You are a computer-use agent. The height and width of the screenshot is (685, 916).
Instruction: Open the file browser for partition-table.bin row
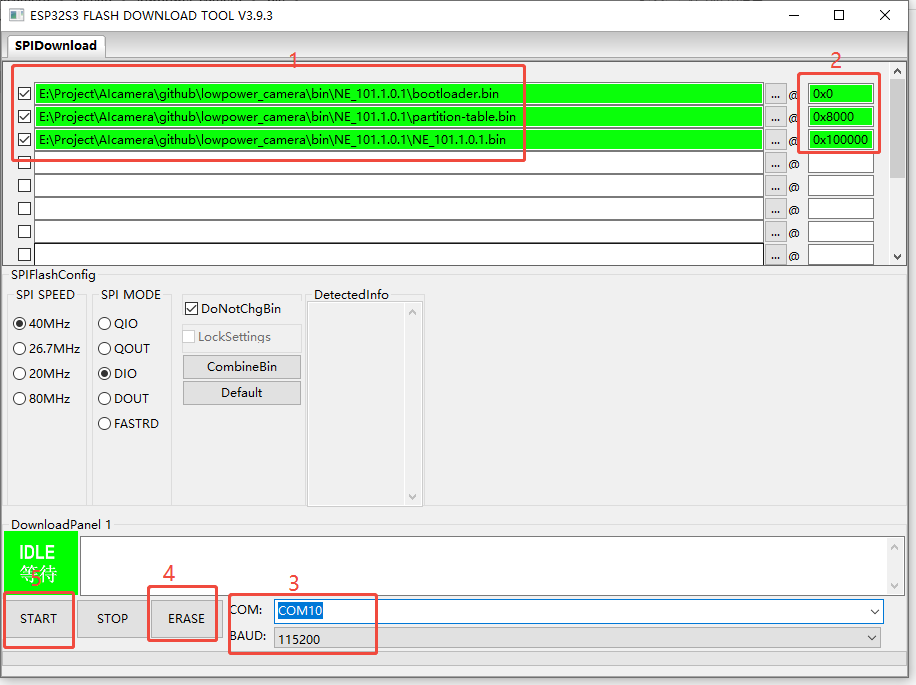776,116
